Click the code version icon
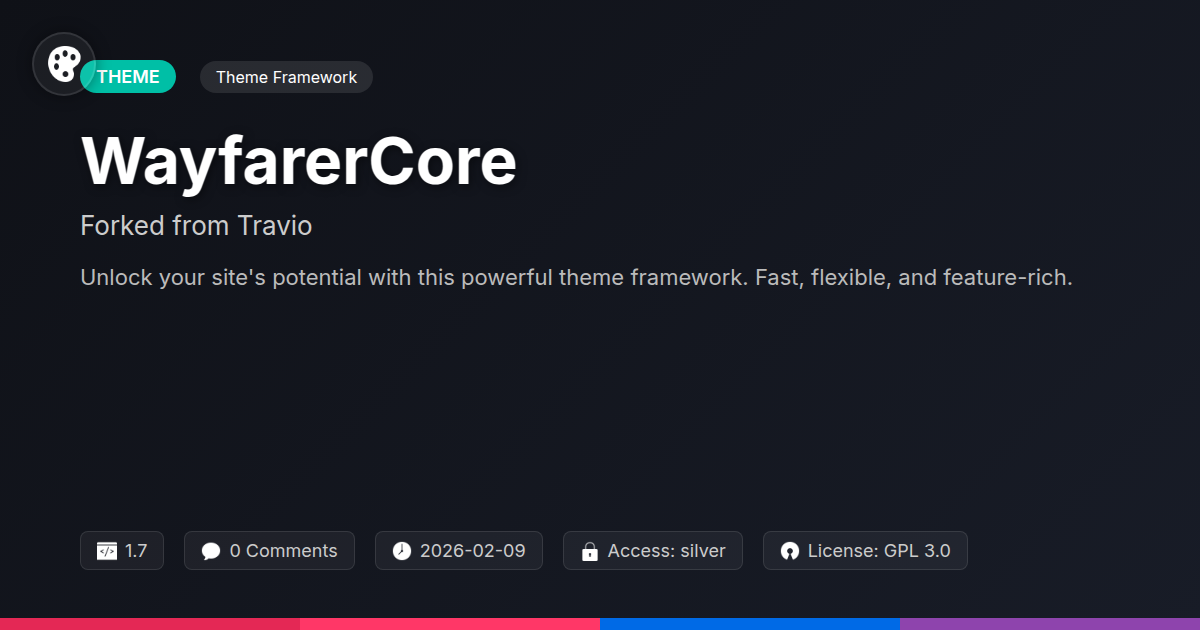This screenshot has width=1200, height=630. coord(107,551)
